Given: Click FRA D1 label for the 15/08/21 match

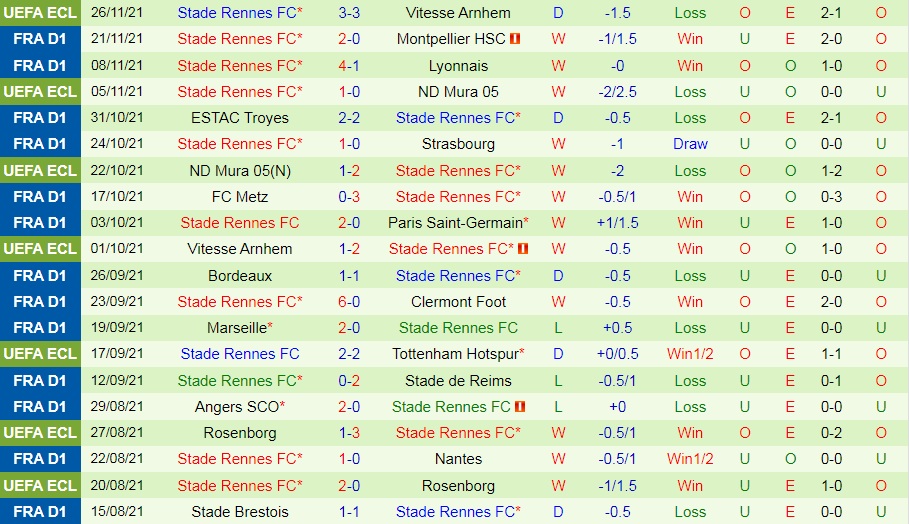Looking at the screenshot, I should 40,512.
